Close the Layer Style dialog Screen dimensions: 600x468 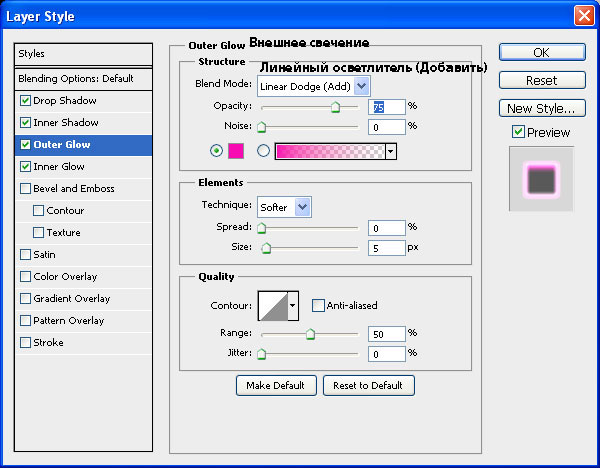pos(584,16)
